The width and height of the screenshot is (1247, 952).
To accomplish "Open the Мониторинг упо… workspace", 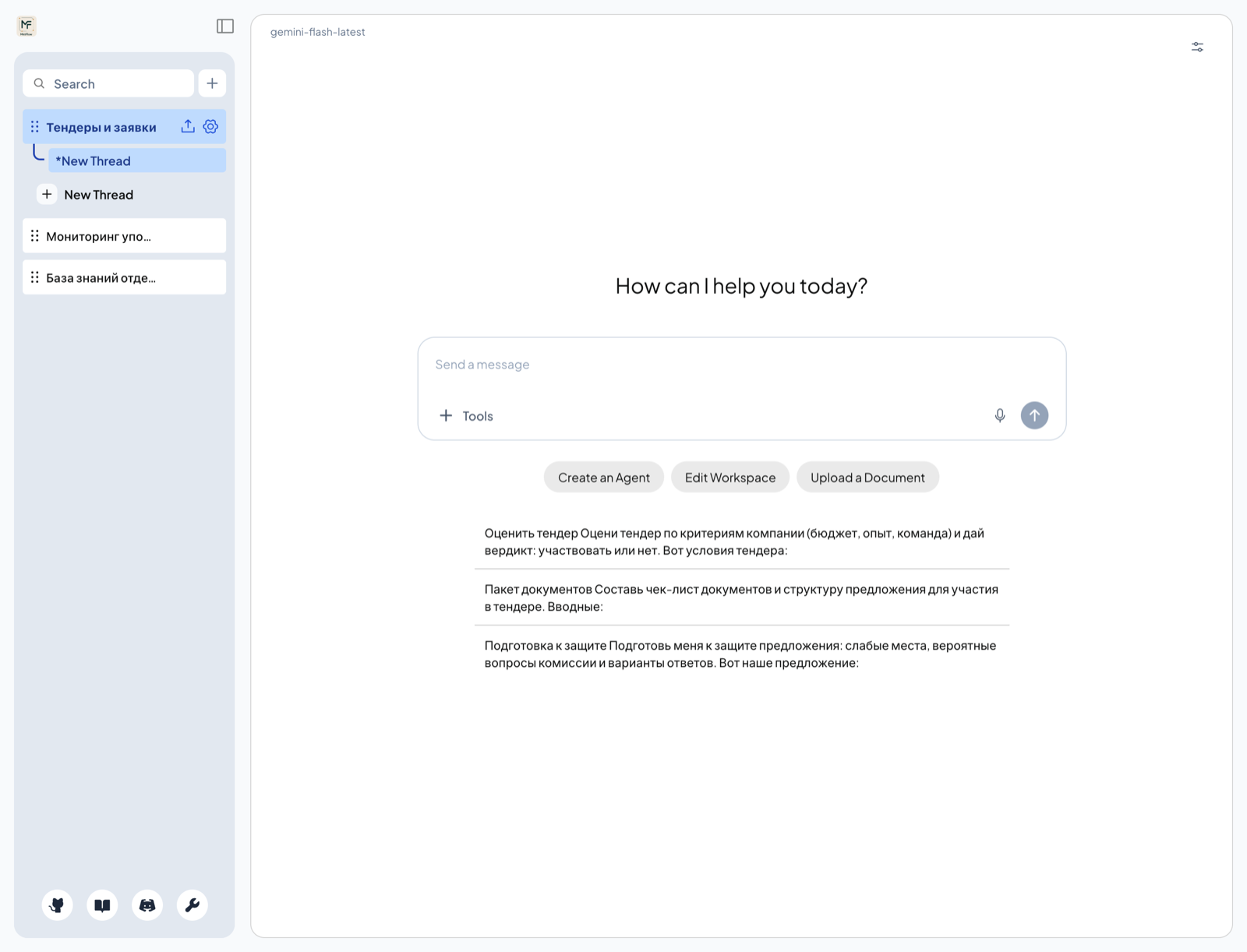I will click(x=125, y=236).
